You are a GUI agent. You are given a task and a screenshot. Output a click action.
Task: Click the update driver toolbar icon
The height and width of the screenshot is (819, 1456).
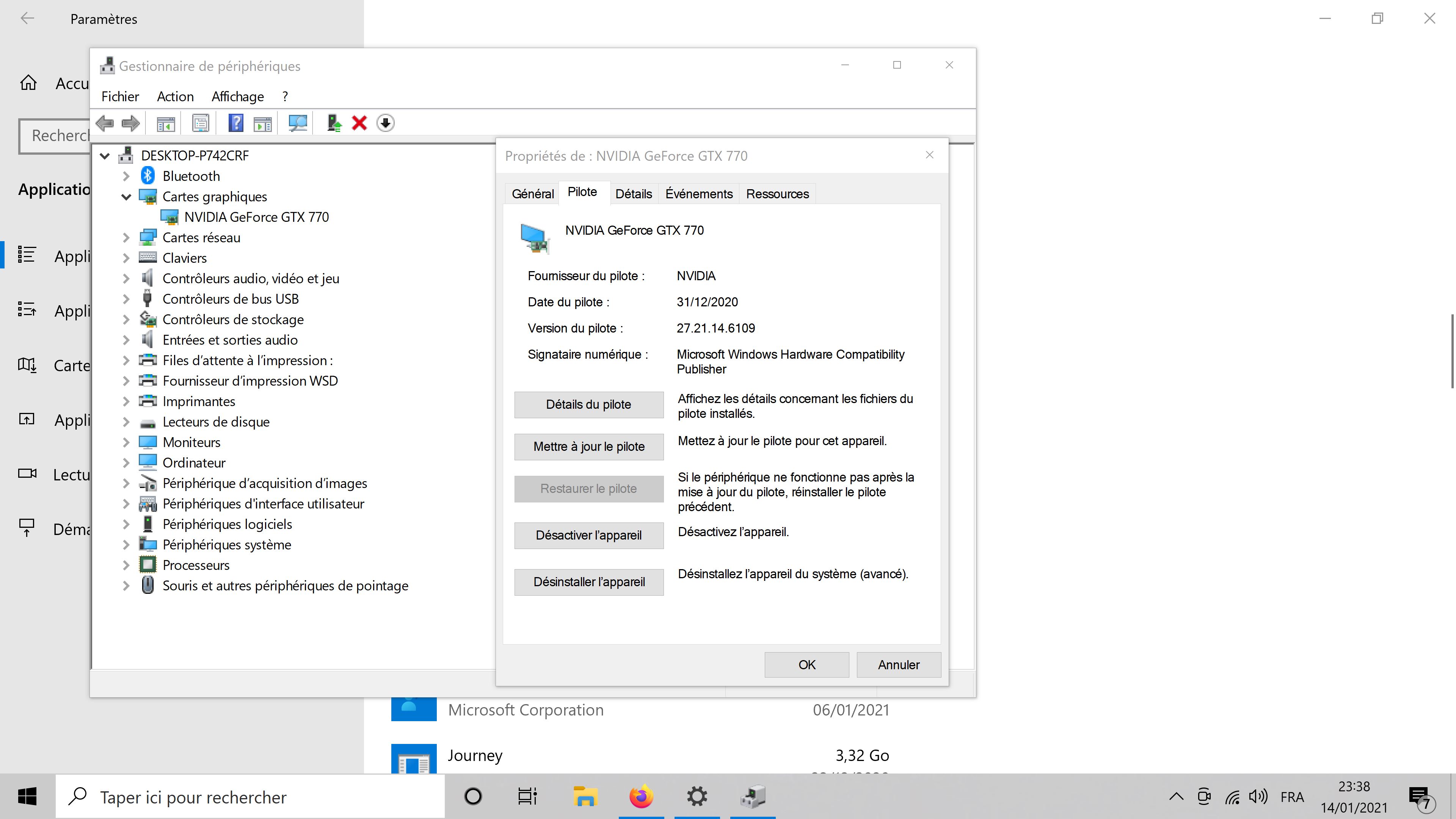point(334,122)
